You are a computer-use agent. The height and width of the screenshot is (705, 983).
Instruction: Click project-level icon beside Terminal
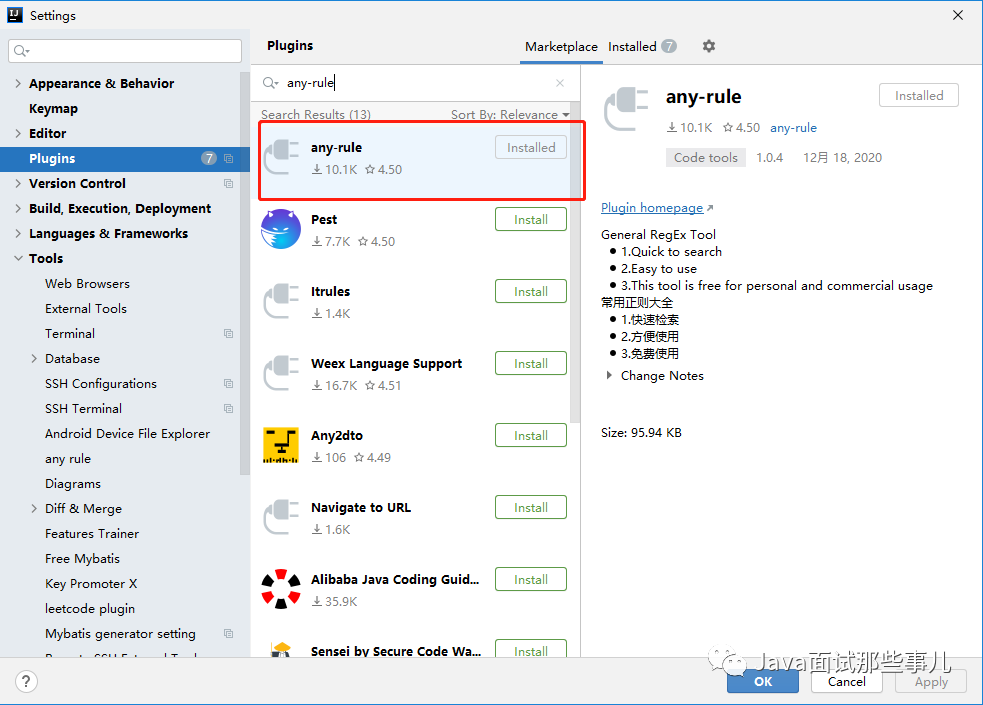(228, 333)
